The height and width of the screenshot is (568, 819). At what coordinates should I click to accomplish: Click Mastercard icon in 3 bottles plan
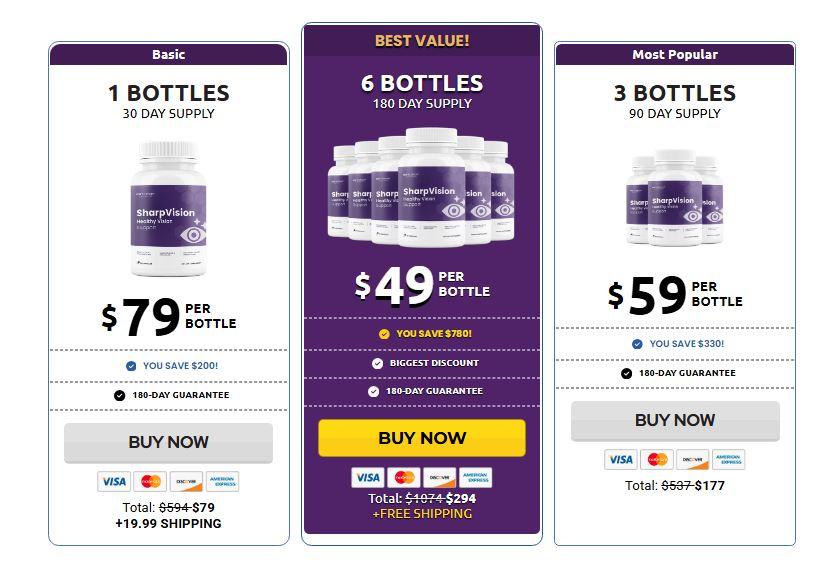click(656, 460)
